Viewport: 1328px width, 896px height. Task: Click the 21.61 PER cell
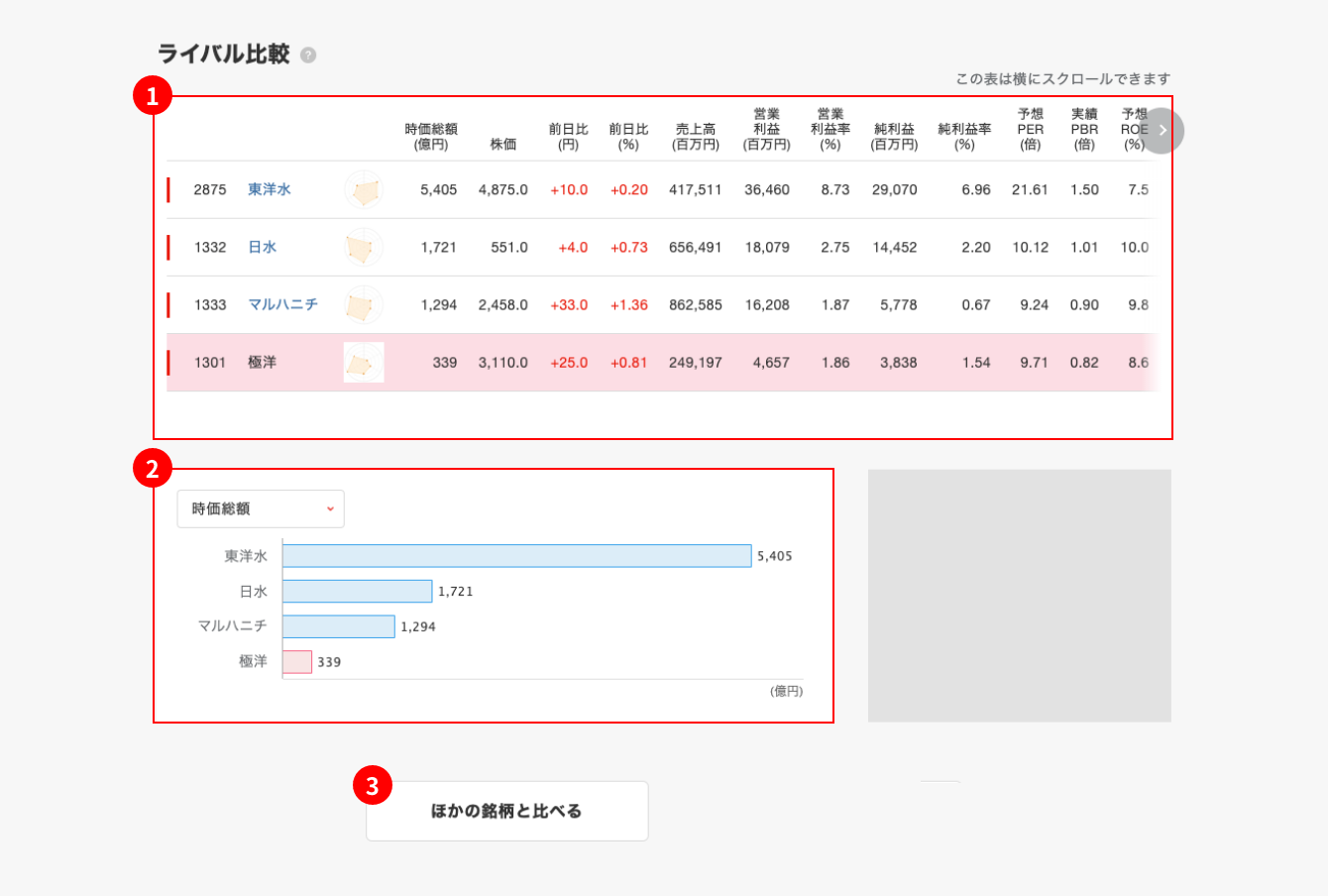point(1030,189)
